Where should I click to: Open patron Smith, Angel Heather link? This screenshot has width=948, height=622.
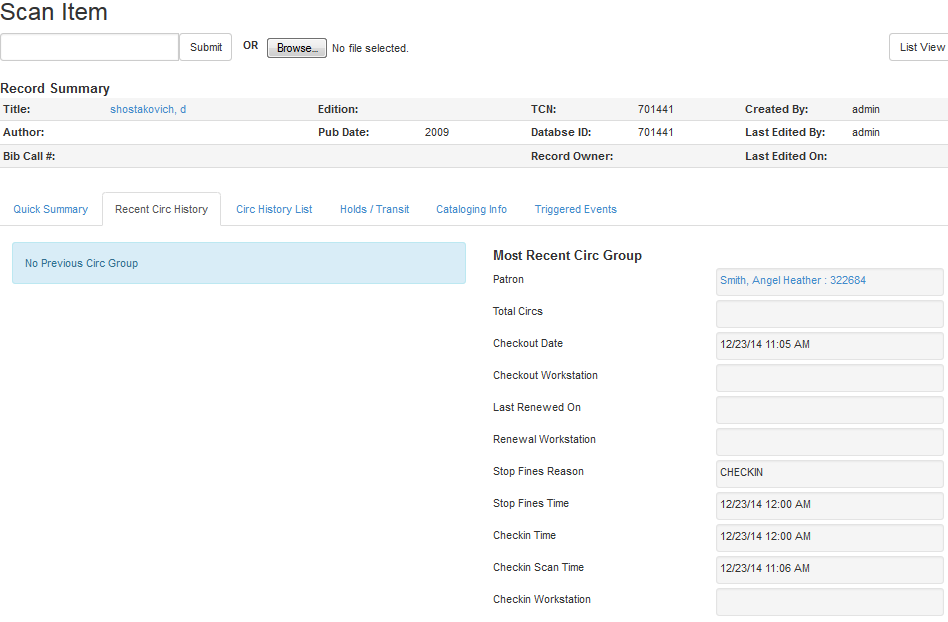792,281
